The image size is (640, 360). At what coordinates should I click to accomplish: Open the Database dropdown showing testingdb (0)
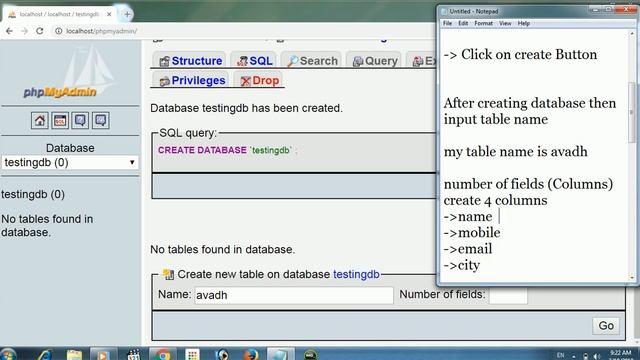pyautogui.click(x=70, y=162)
